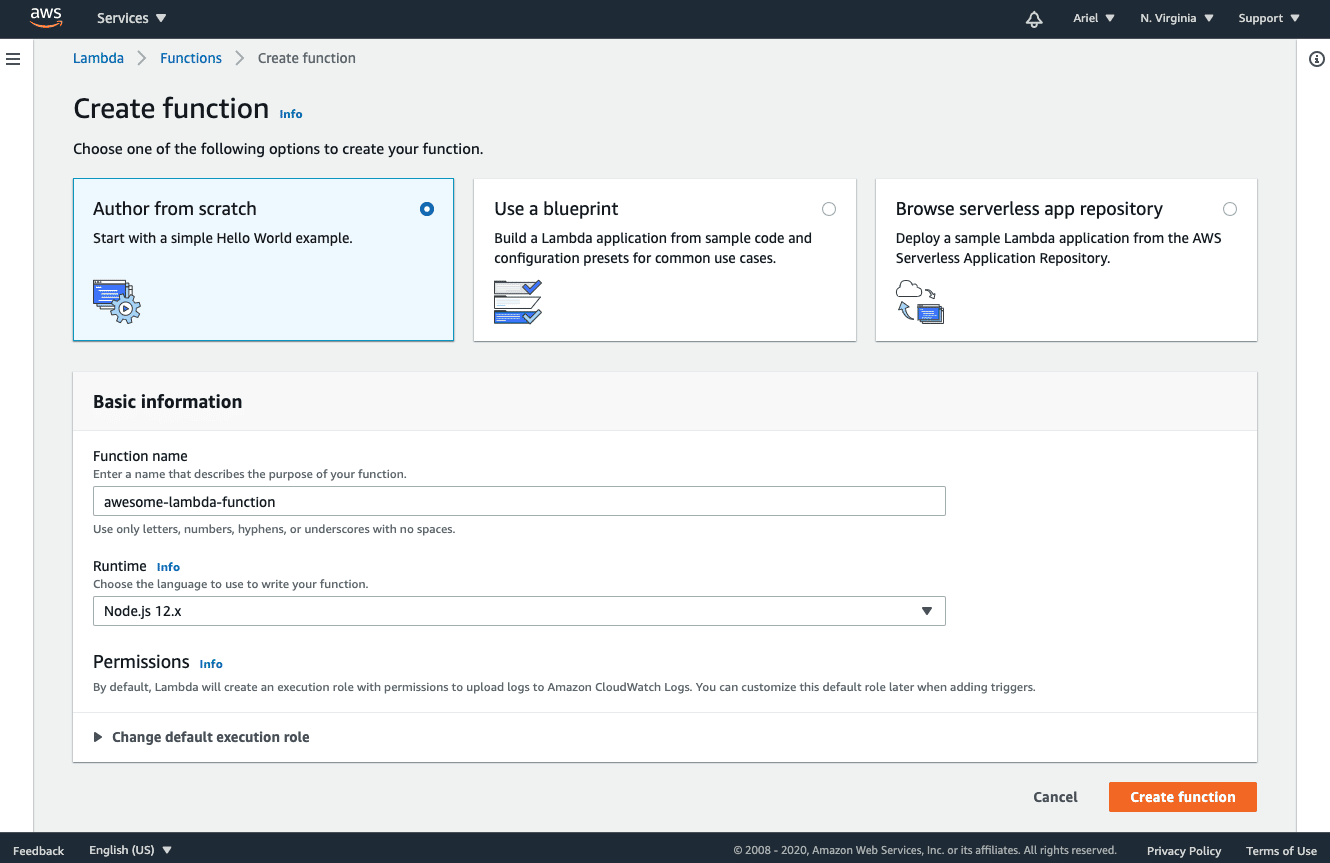The height and width of the screenshot is (863, 1330).
Task: Click the Basic information heading
Action: 168,402
